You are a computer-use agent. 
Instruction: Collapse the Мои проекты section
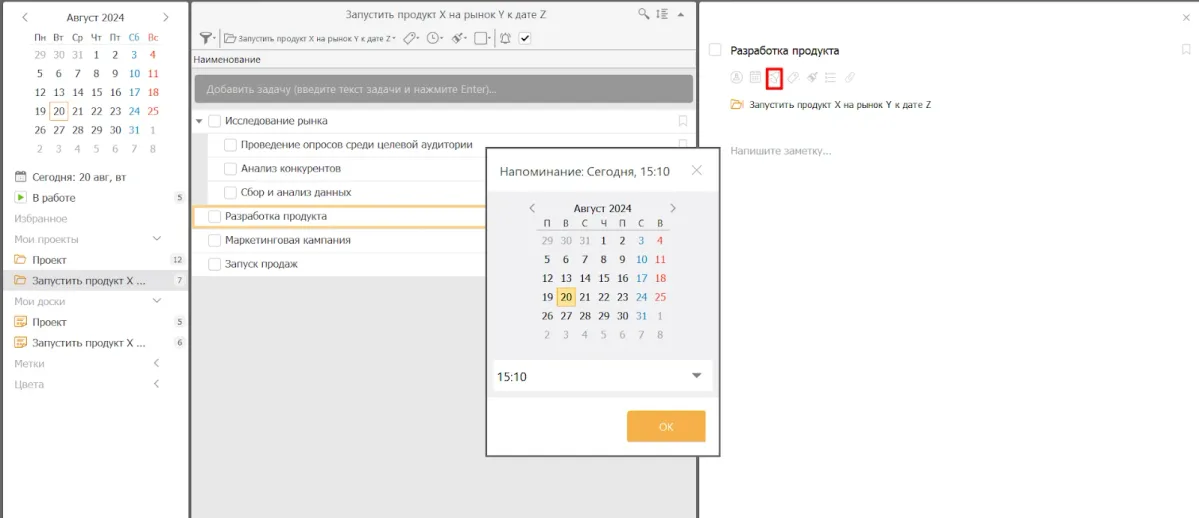[157, 239]
